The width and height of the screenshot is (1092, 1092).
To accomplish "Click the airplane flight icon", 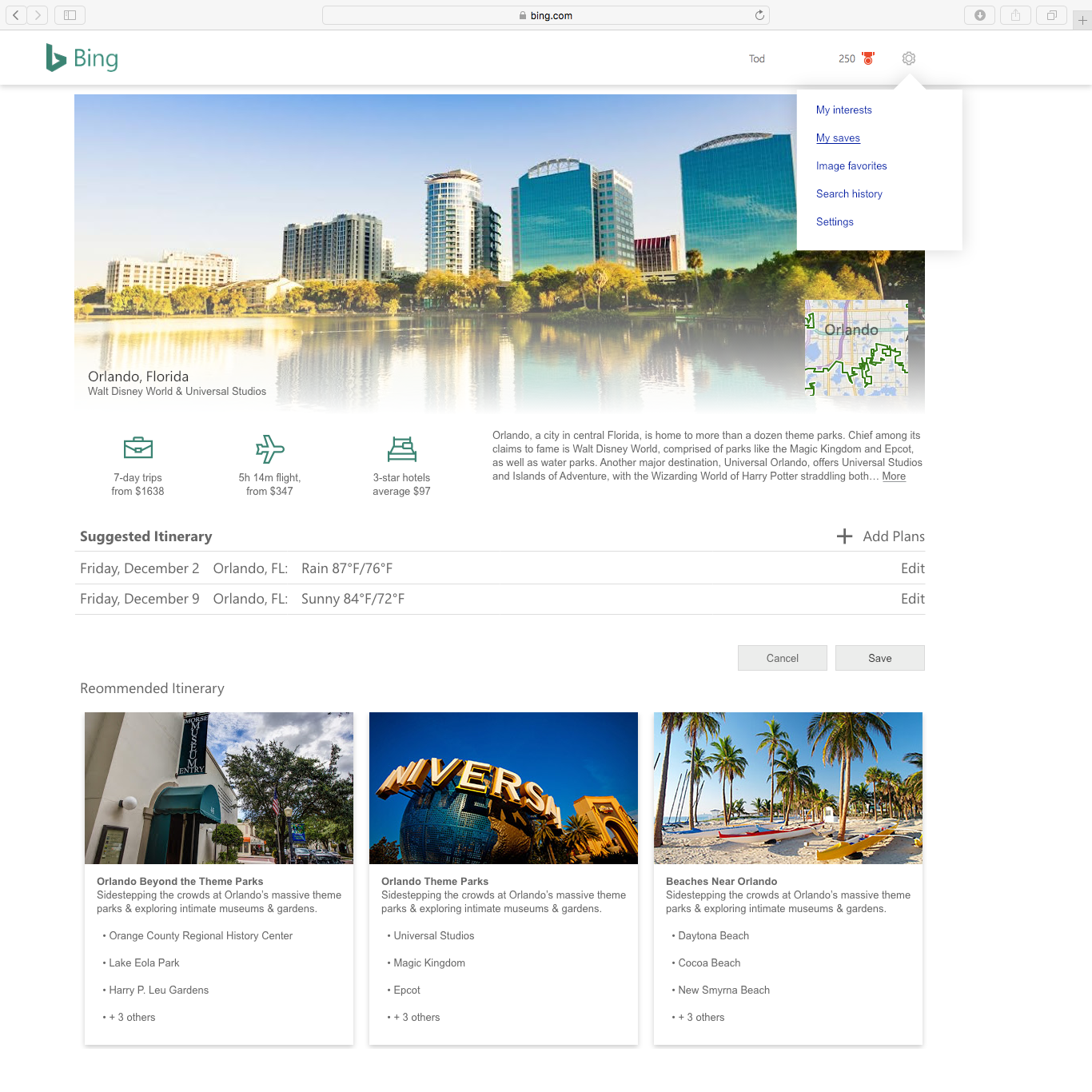I will [270, 448].
